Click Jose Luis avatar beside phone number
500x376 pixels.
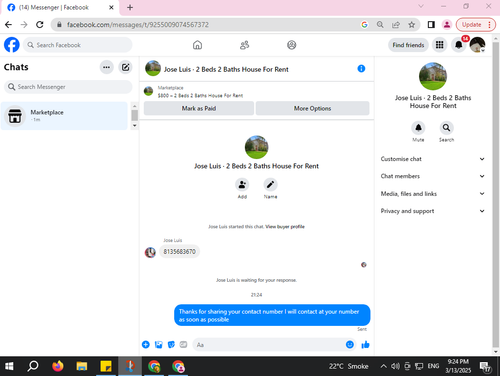[x=150, y=252]
